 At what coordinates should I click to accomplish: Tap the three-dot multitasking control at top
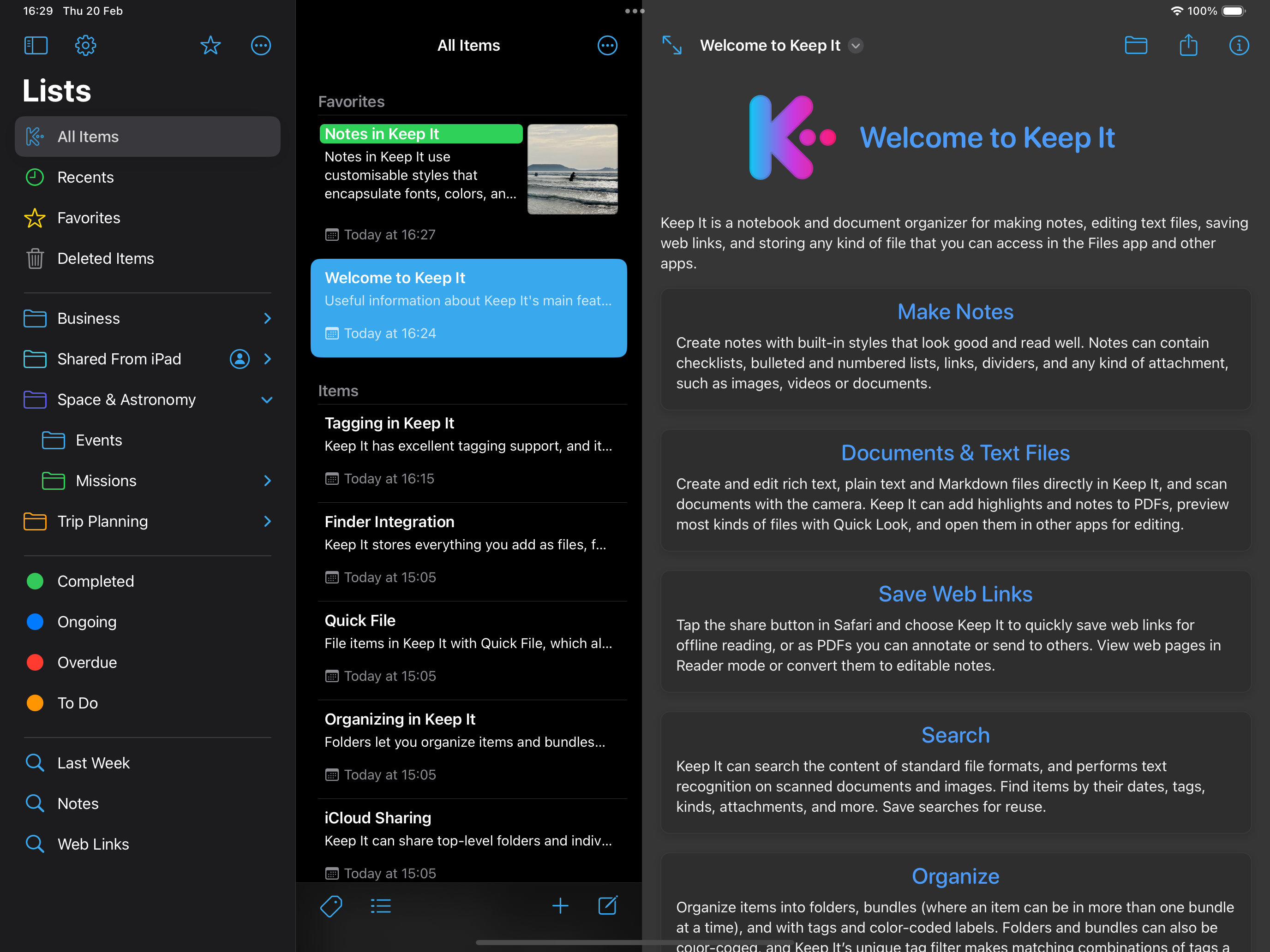pos(635,11)
